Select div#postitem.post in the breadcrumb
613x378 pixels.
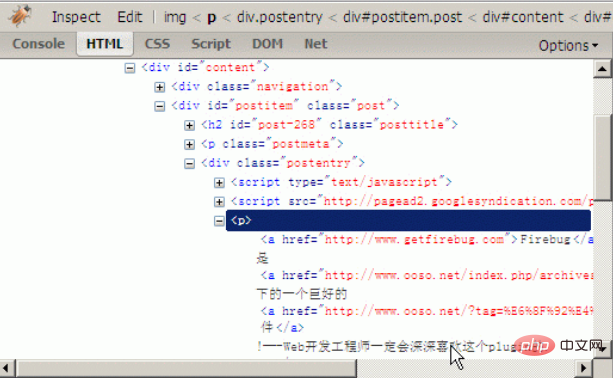pyautogui.click(x=402, y=17)
